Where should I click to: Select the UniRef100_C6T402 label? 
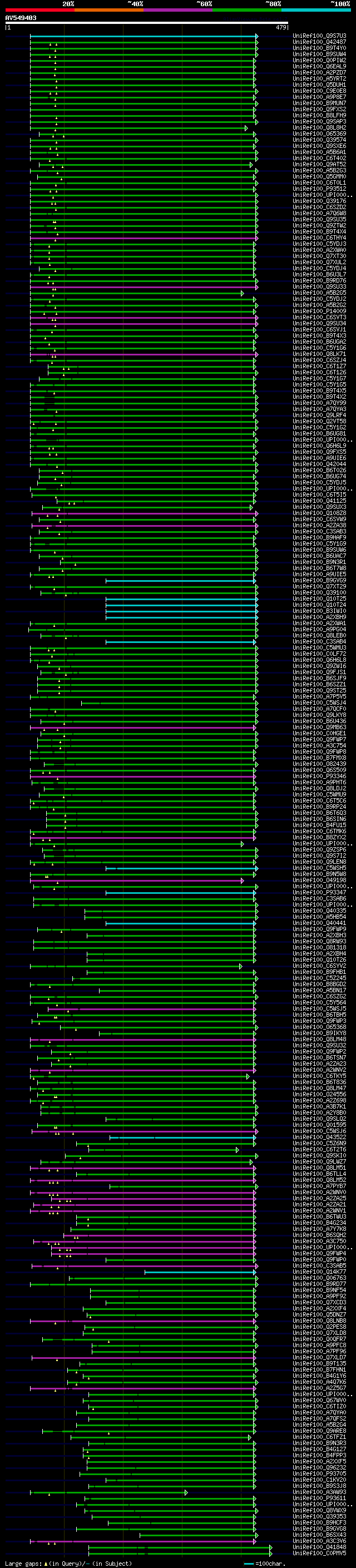(x=319, y=159)
